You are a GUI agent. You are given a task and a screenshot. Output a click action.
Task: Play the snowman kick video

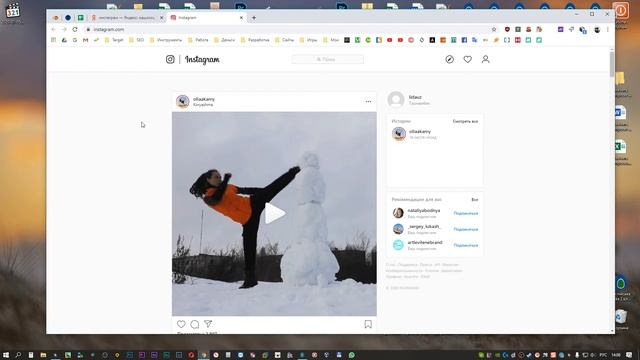coord(275,213)
